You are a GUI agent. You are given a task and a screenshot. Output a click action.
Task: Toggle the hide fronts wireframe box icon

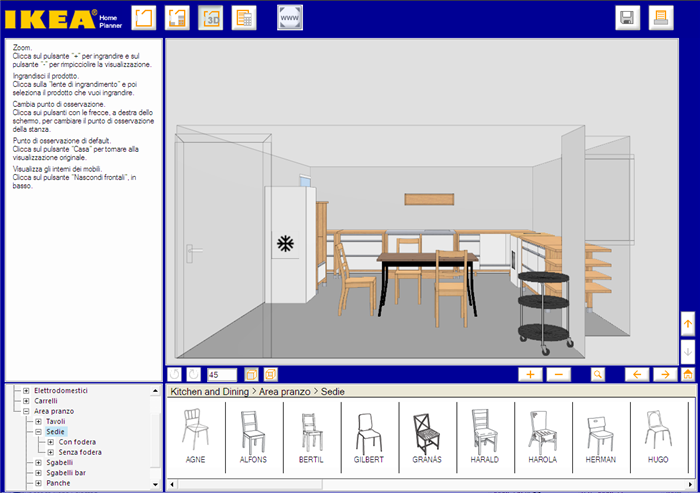271,374
